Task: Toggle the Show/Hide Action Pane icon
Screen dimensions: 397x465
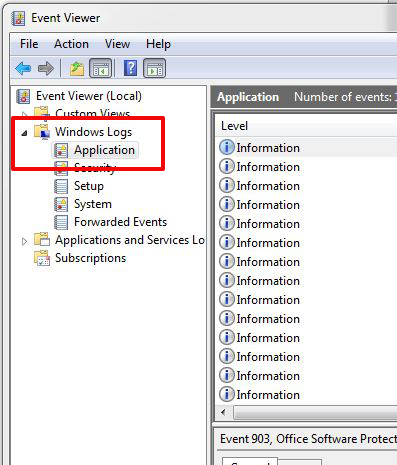Action: tap(154, 68)
